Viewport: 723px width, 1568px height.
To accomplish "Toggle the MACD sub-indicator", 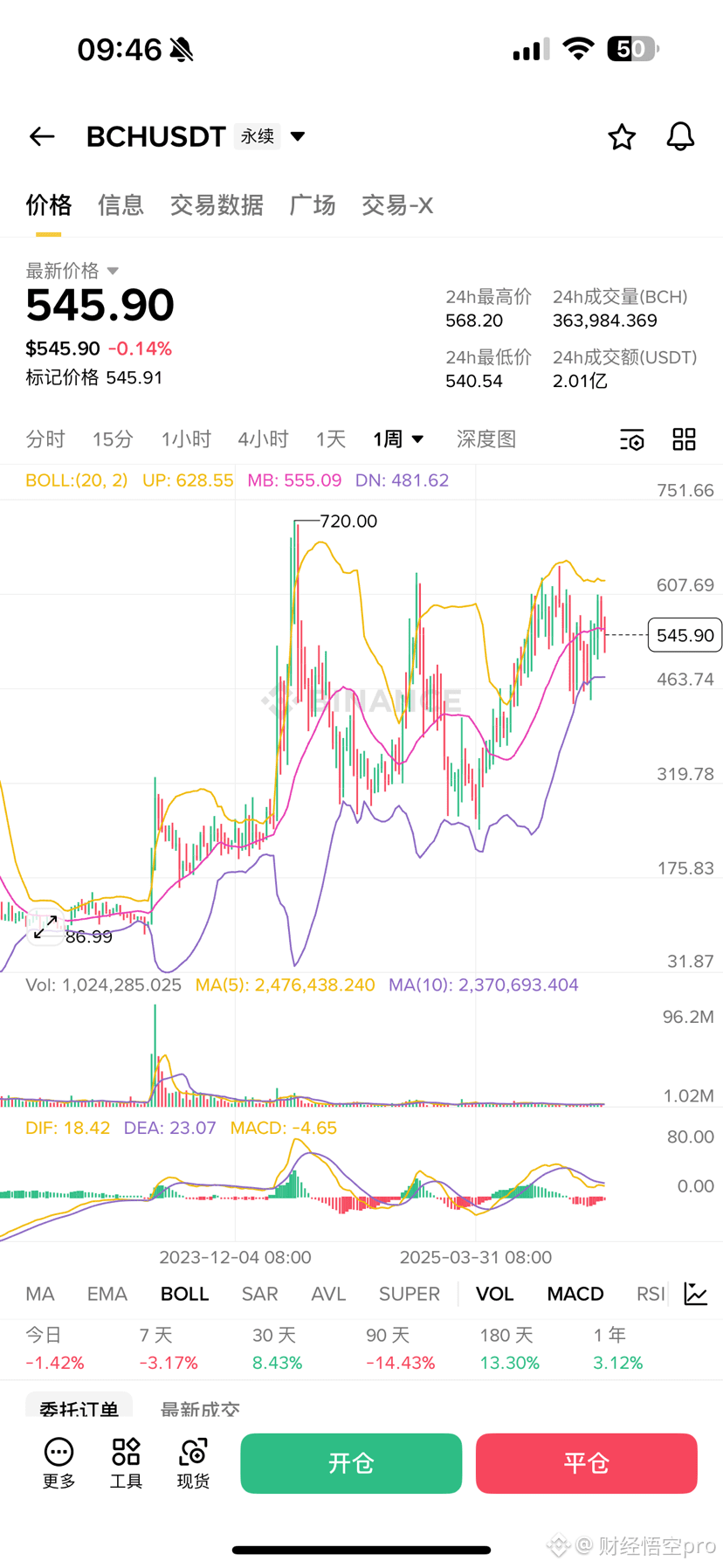I will tap(575, 1294).
